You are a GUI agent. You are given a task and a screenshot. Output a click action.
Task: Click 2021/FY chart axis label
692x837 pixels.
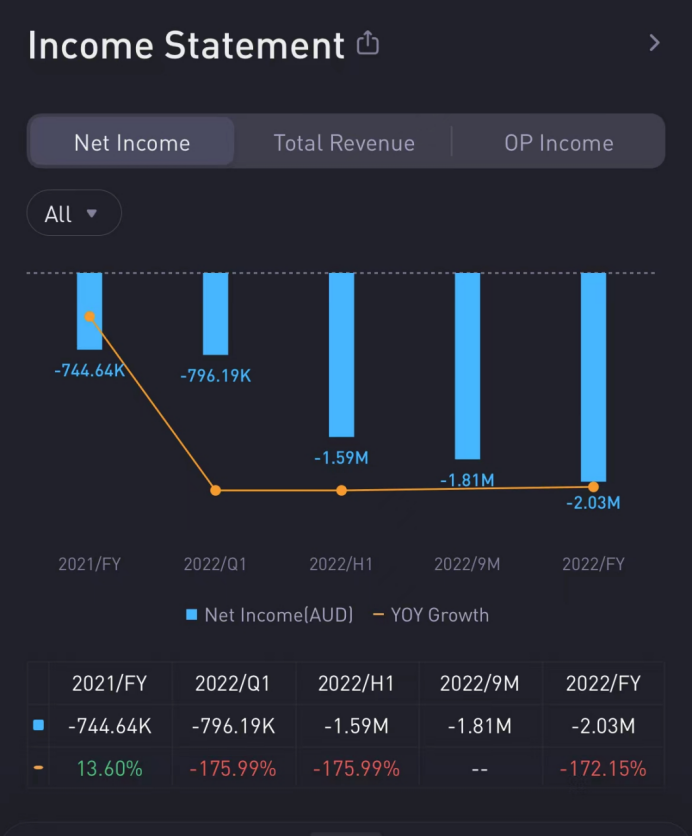pos(89,564)
